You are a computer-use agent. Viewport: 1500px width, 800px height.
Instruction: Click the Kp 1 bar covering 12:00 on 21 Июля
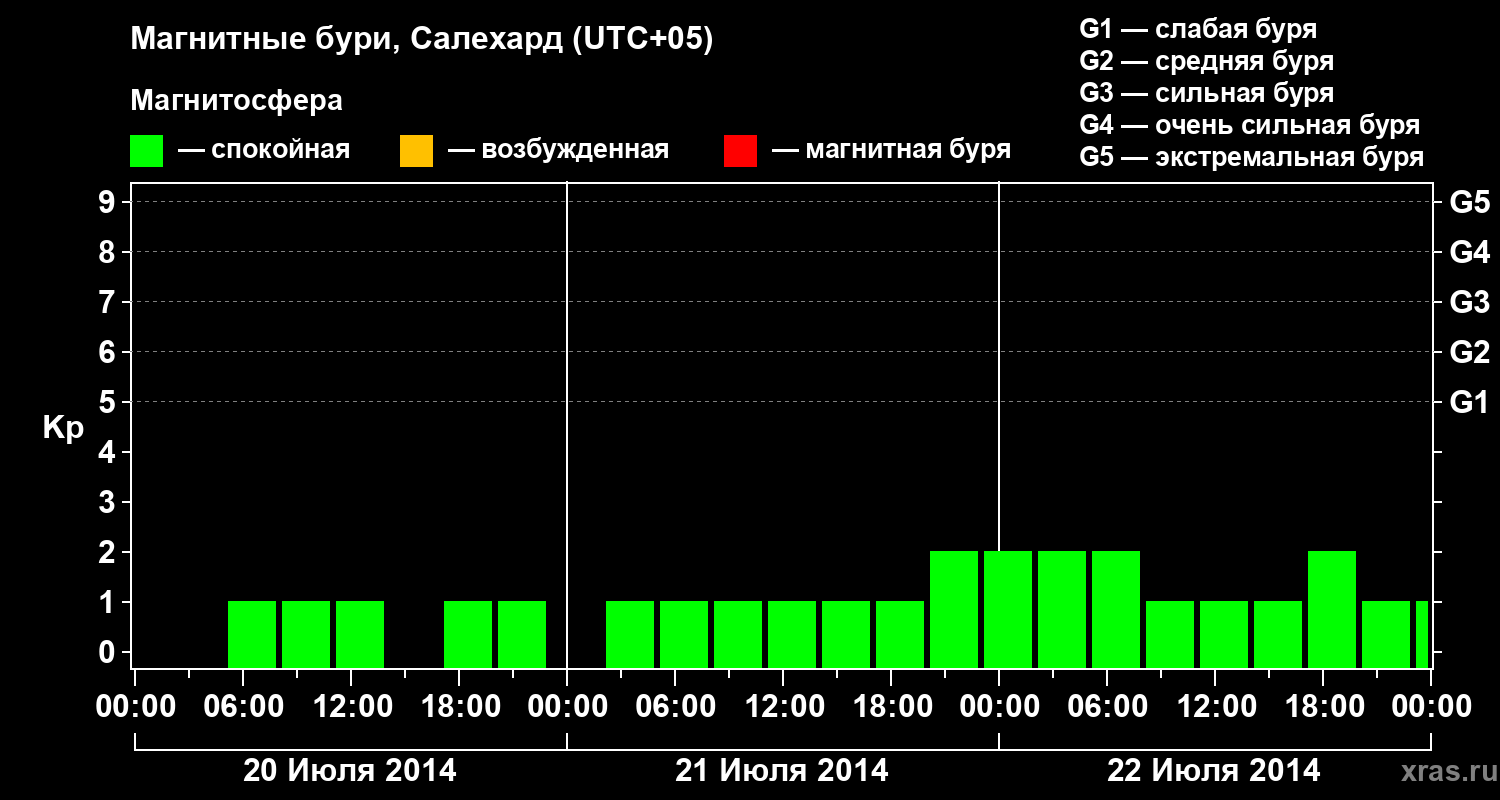coord(792,634)
